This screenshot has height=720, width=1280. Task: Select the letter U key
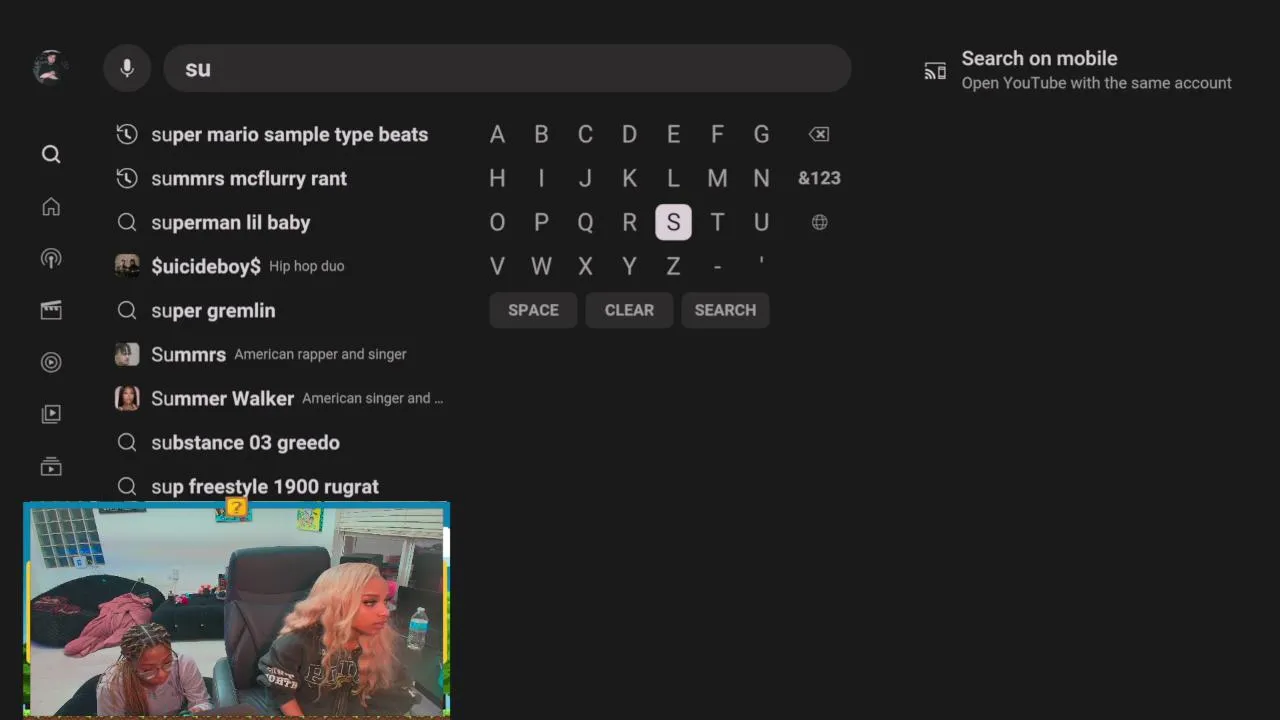point(761,222)
